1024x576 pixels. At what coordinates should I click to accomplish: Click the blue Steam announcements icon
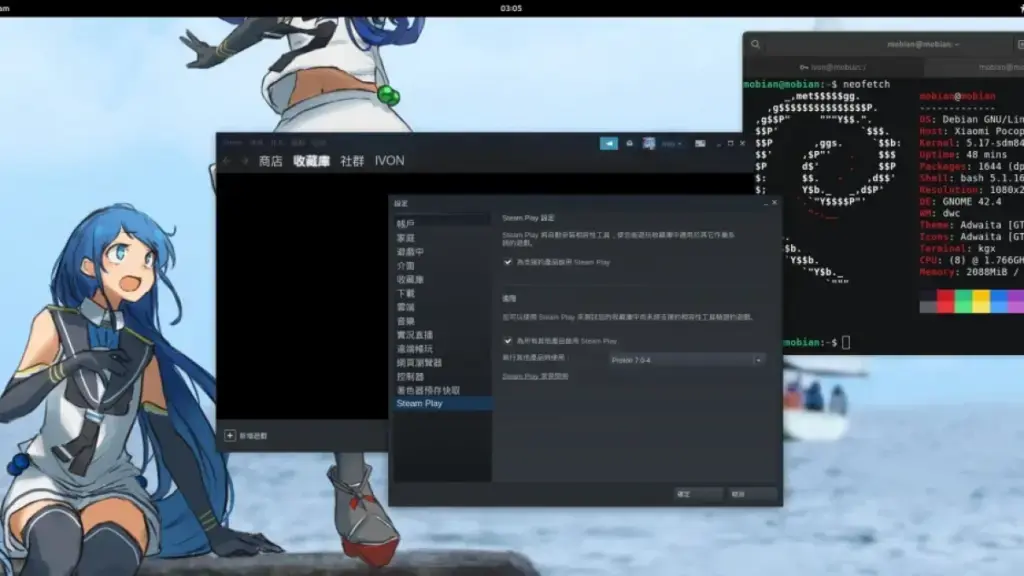(608, 143)
